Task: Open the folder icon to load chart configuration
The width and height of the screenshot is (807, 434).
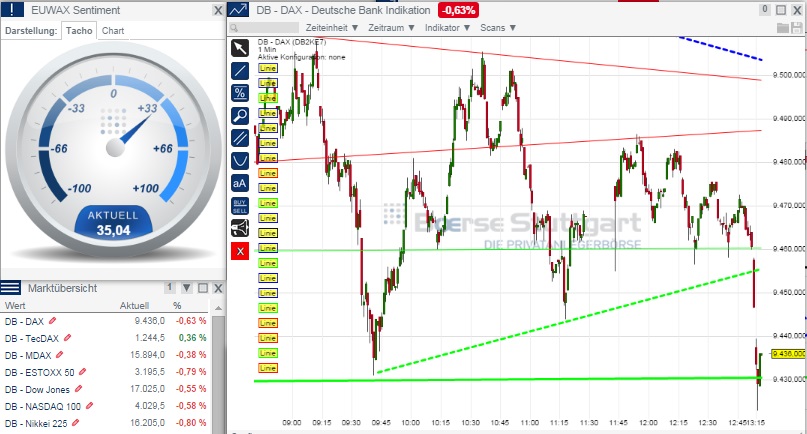Action: 783,28
